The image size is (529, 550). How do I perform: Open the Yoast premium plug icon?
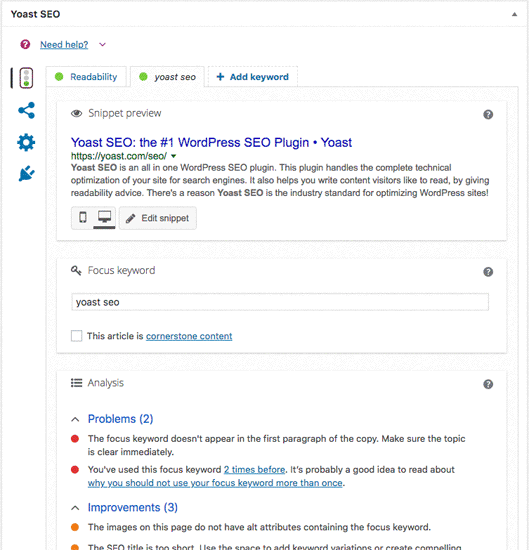[27, 174]
